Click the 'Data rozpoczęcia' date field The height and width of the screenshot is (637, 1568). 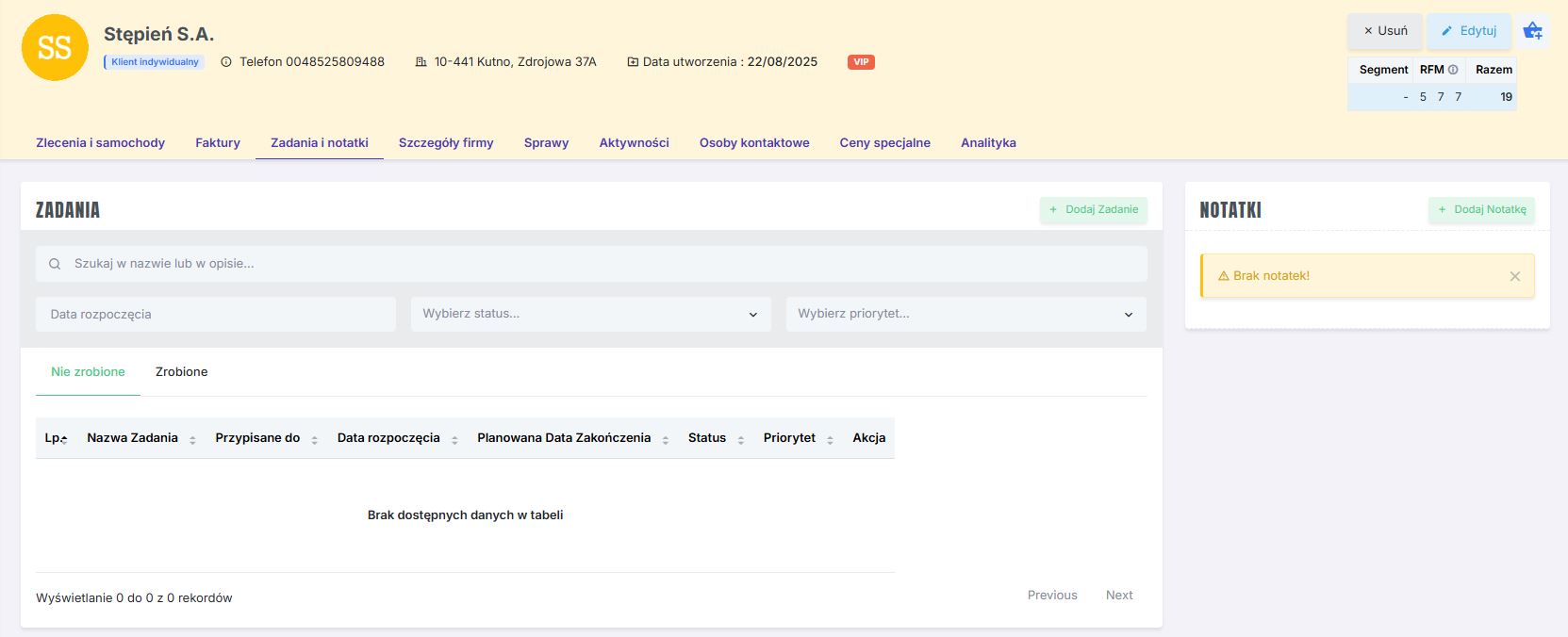click(x=216, y=315)
